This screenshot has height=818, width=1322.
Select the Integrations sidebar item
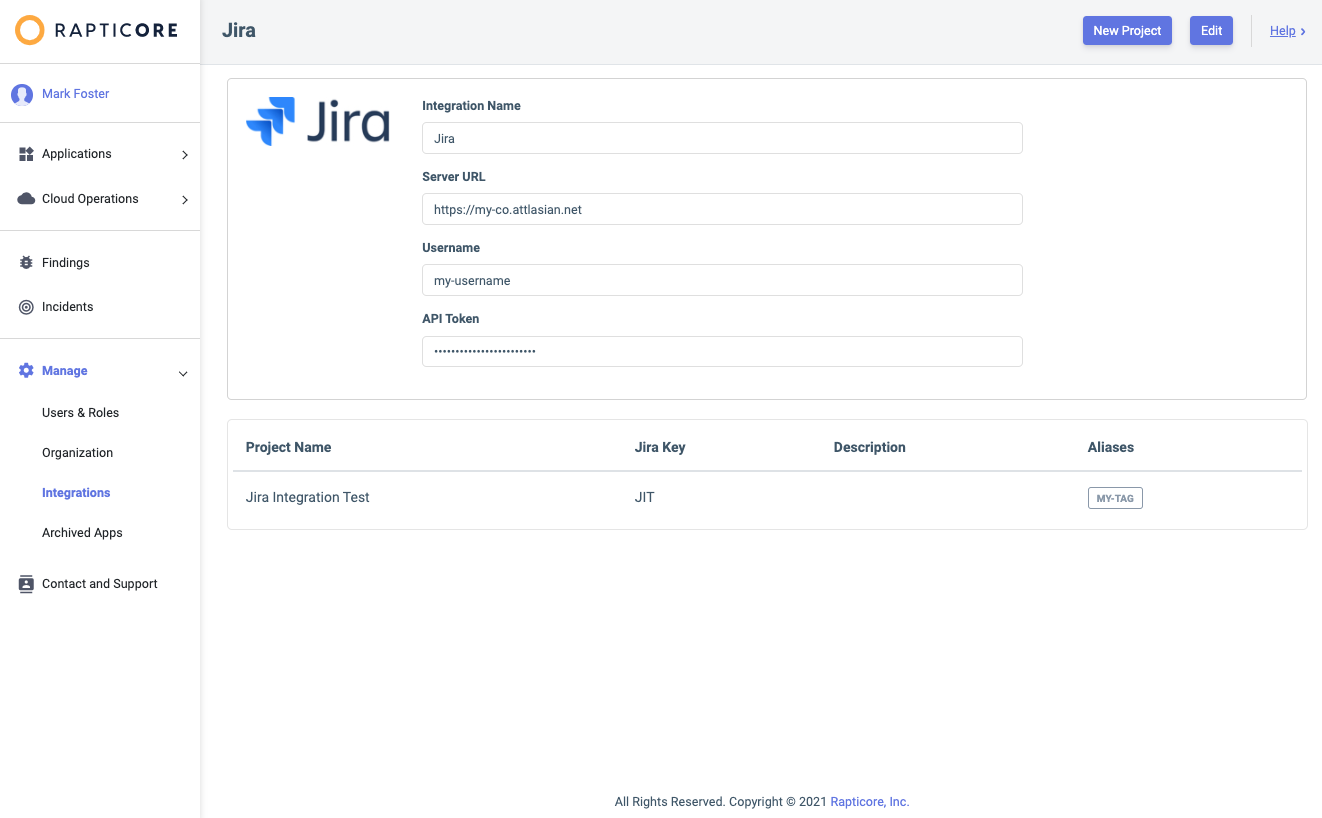tap(76, 493)
